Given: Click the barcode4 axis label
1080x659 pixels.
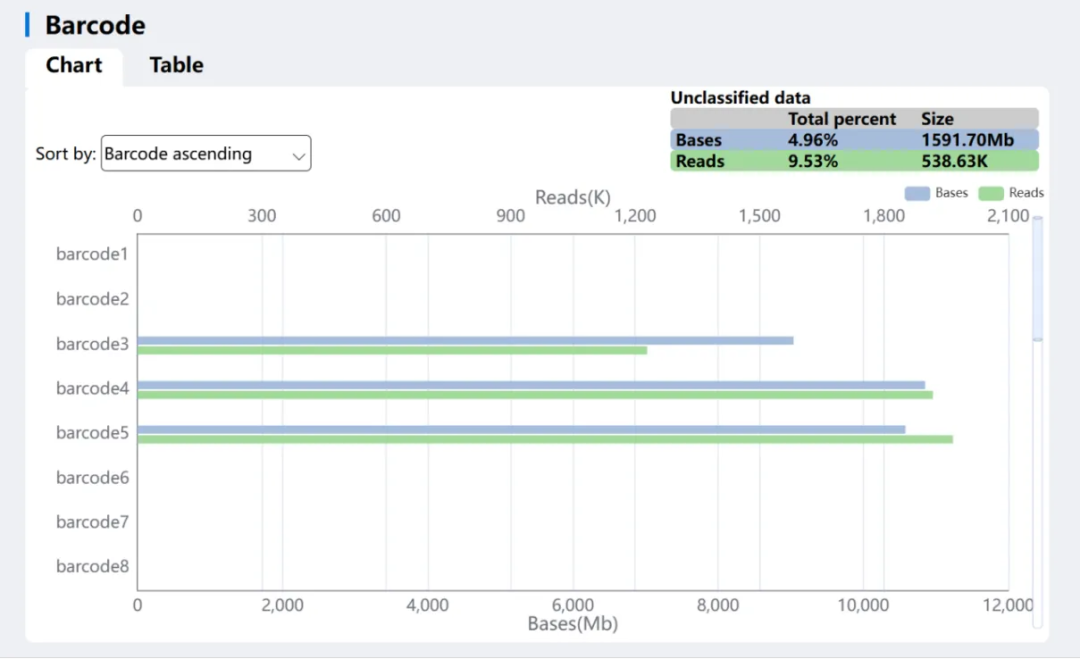Looking at the screenshot, I should coord(92,388).
